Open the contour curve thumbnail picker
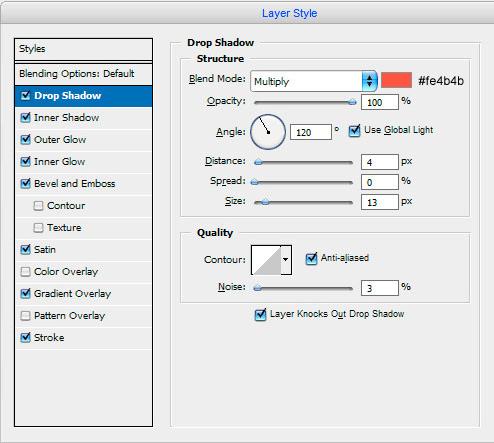Screen dimensions: 494x443 point(266,260)
